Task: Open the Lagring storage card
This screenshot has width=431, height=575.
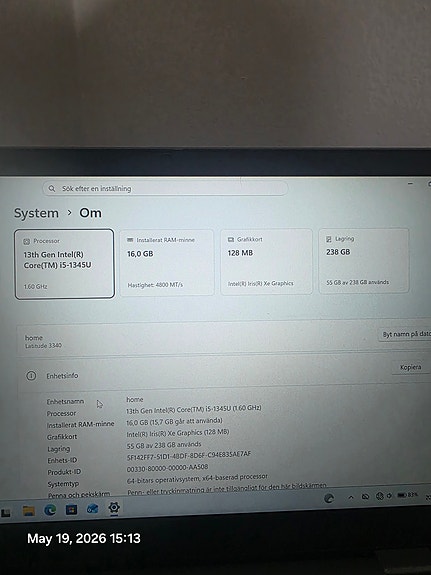Action: [x=364, y=260]
